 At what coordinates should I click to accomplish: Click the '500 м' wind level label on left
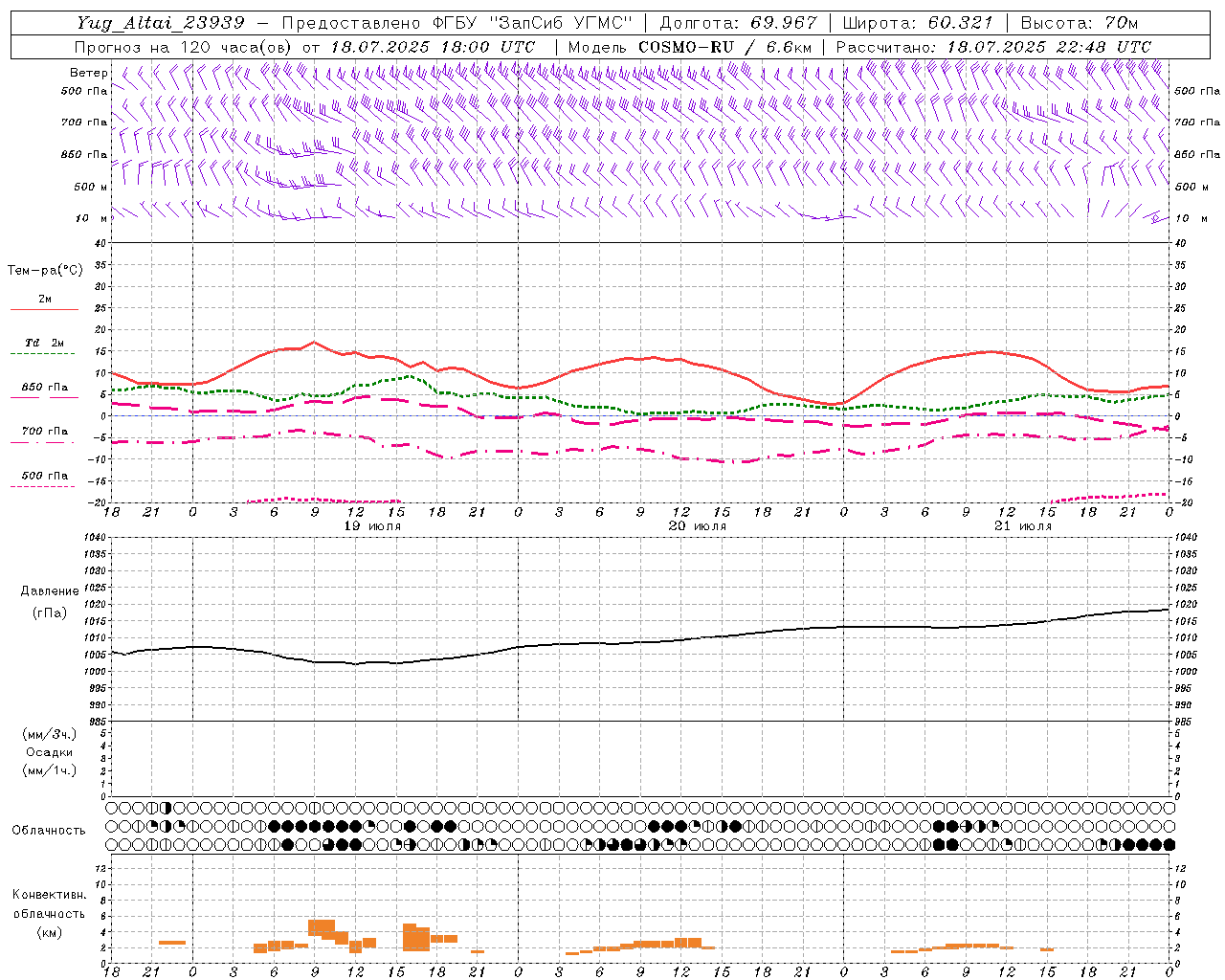91,187
